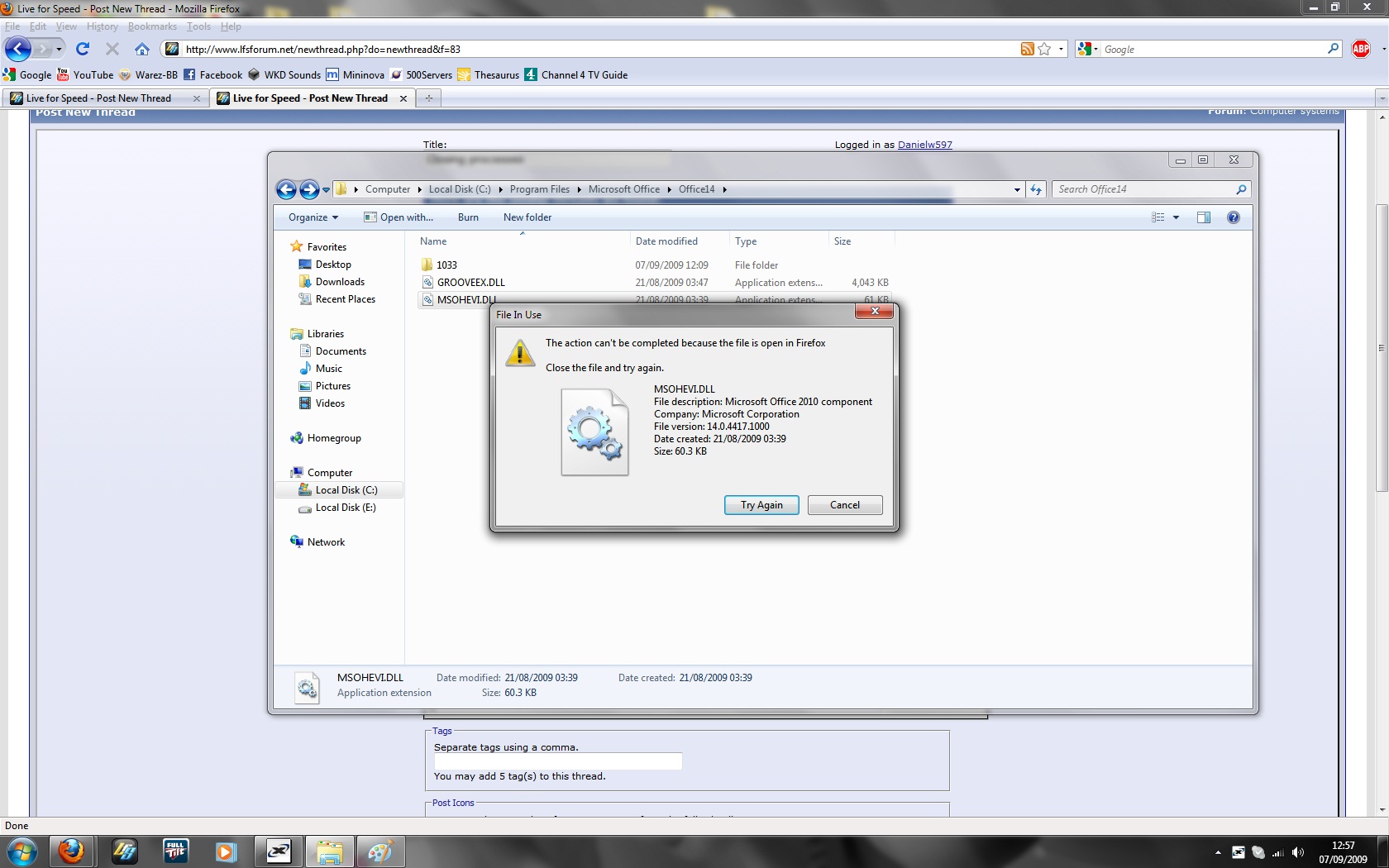Bookmark this page with the star icon
Viewport: 1389px width, 868px height.
click(x=1044, y=49)
